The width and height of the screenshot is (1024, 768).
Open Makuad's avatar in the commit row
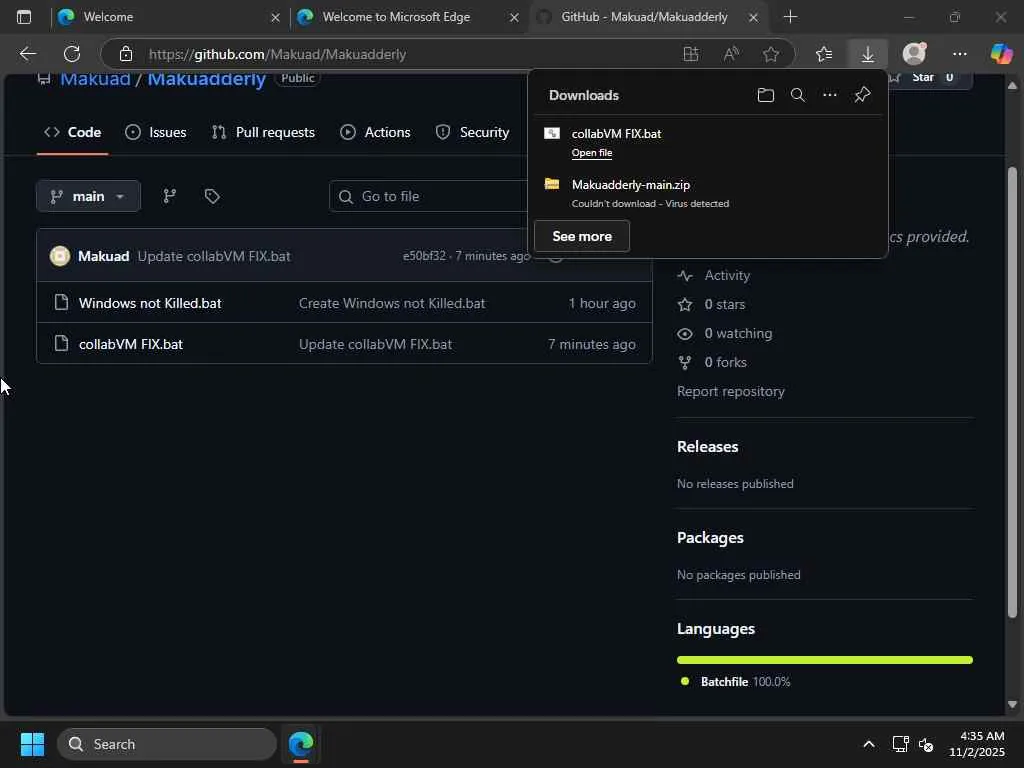tap(60, 256)
